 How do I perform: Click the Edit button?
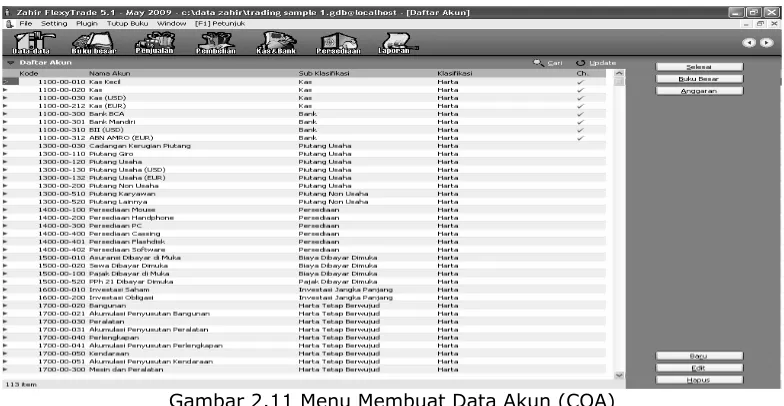[699, 368]
